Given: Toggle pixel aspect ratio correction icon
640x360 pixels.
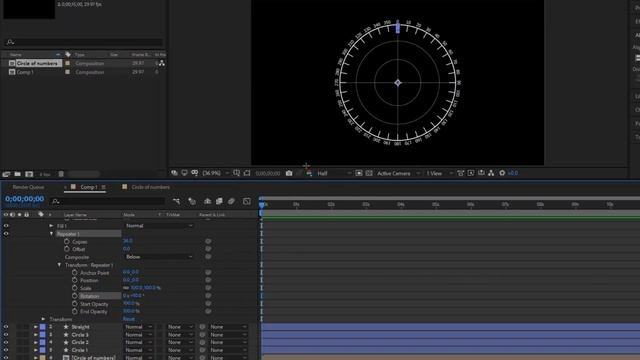Looking at the screenshot, I should tap(460, 173).
